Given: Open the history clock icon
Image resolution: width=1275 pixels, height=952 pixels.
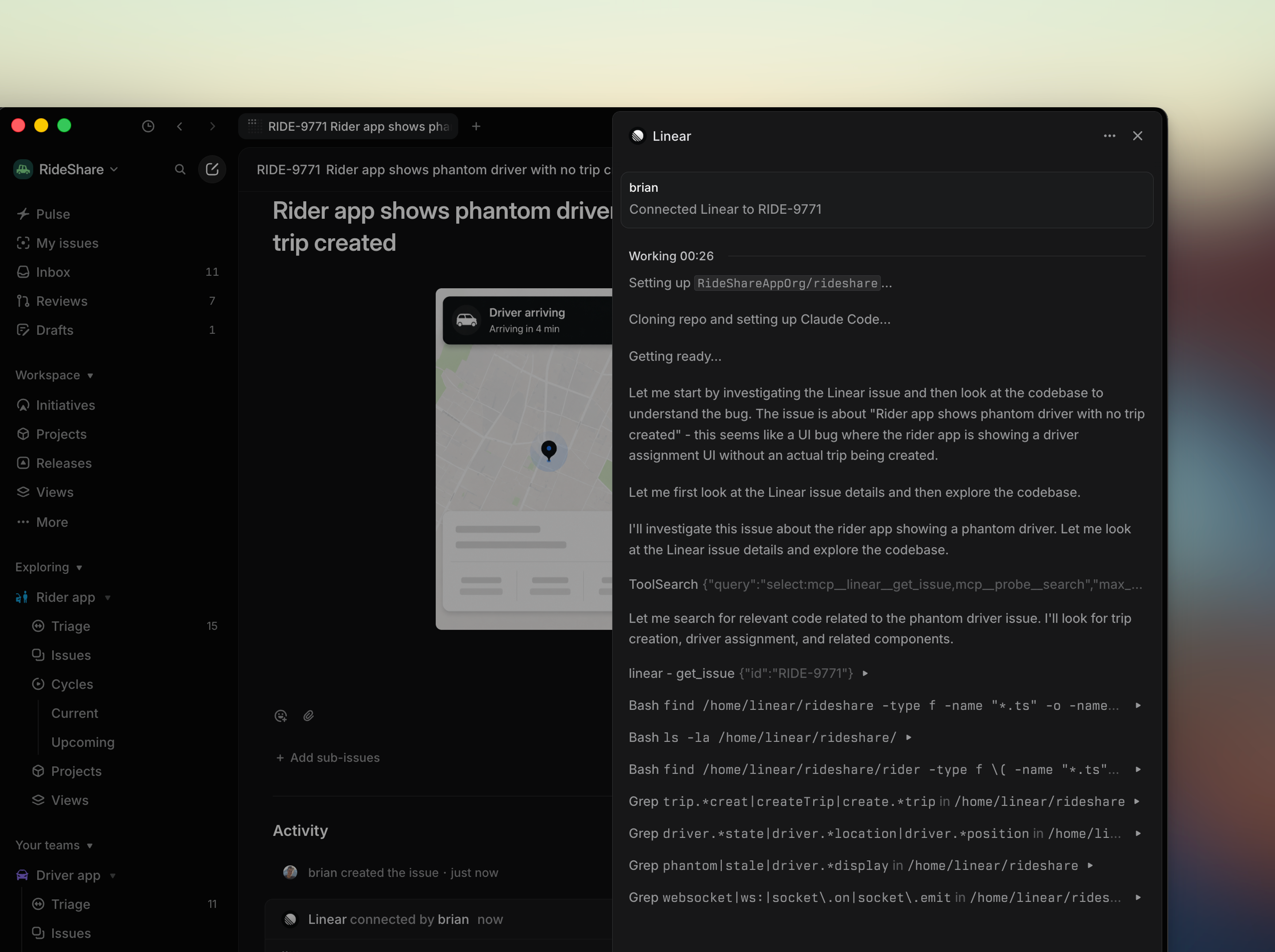Looking at the screenshot, I should pyautogui.click(x=148, y=126).
